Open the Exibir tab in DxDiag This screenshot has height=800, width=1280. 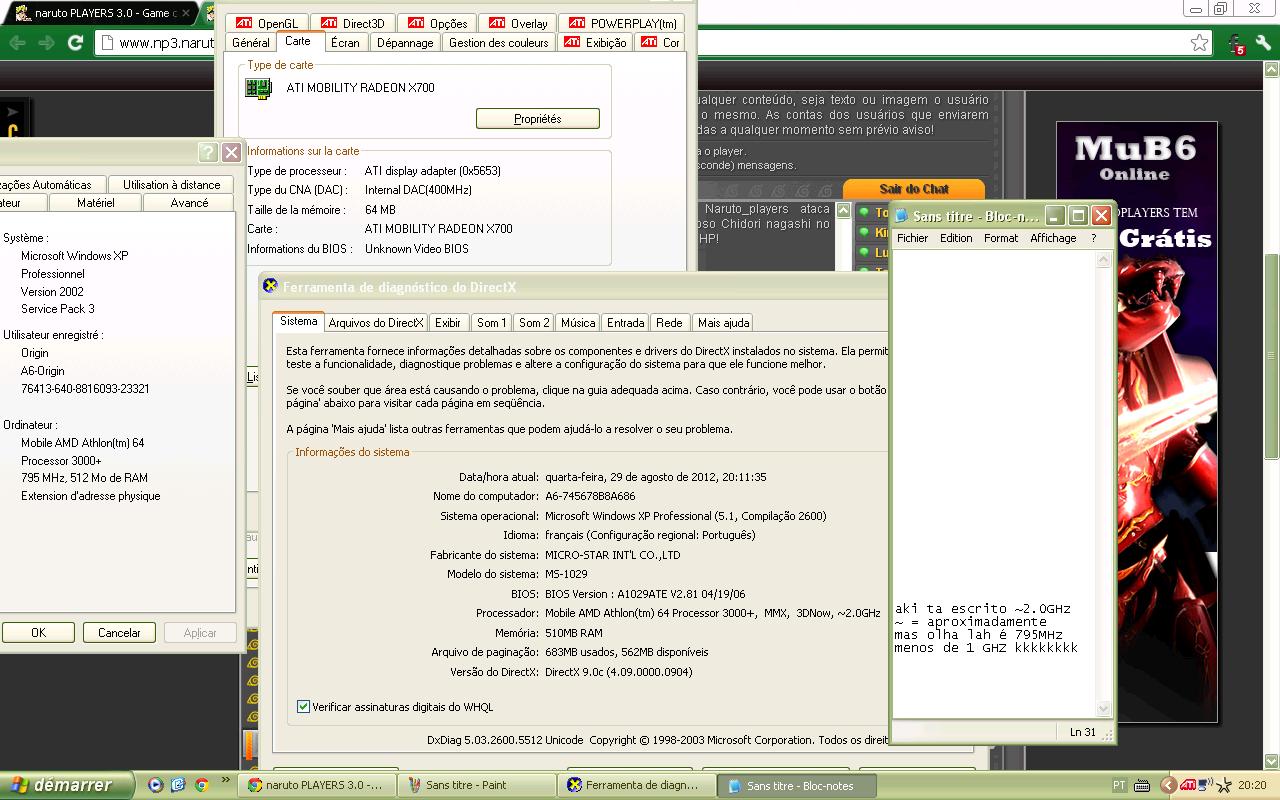[x=448, y=323]
